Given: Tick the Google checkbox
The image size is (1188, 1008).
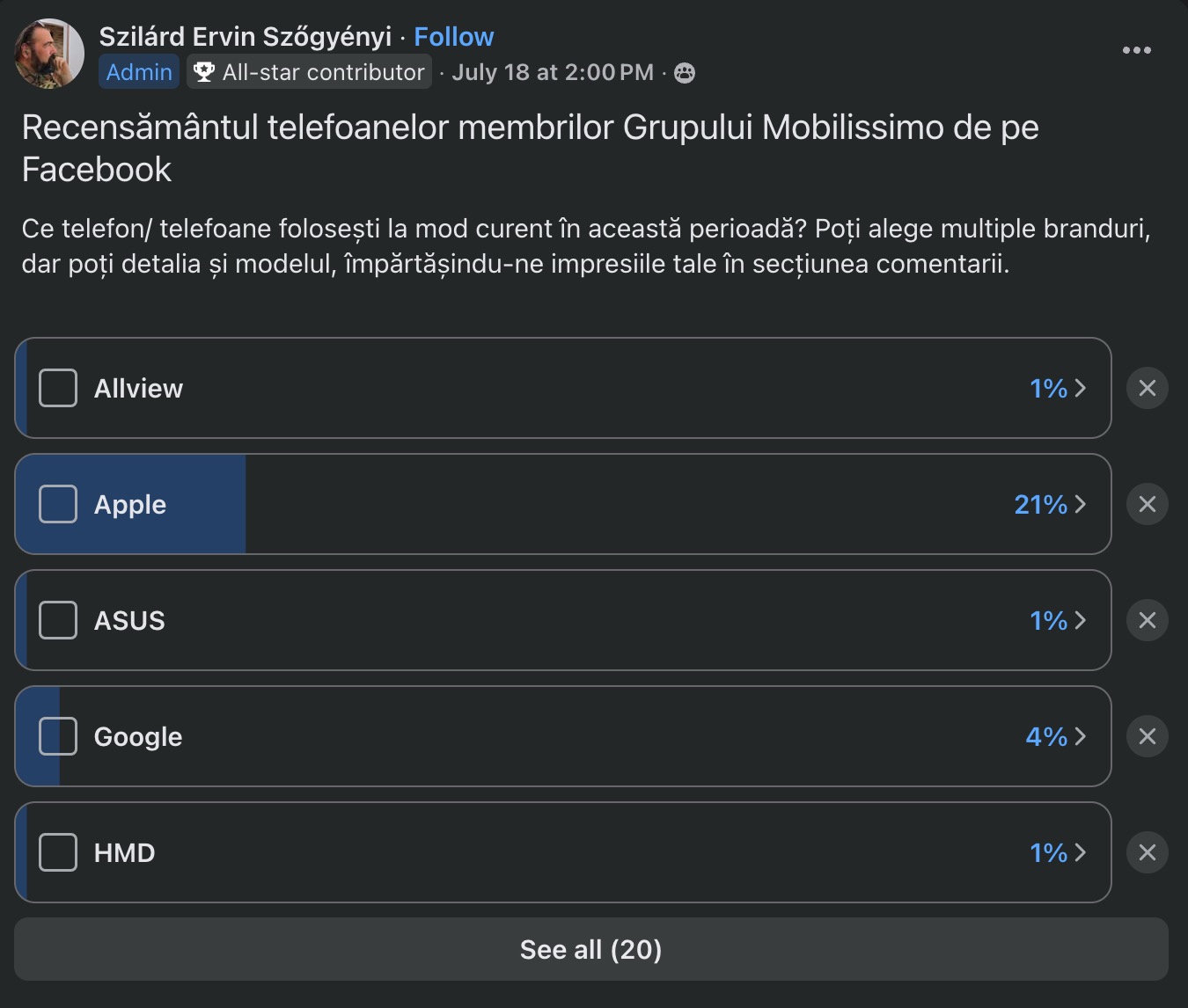Looking at the screenshot, I should pos(58,736).
